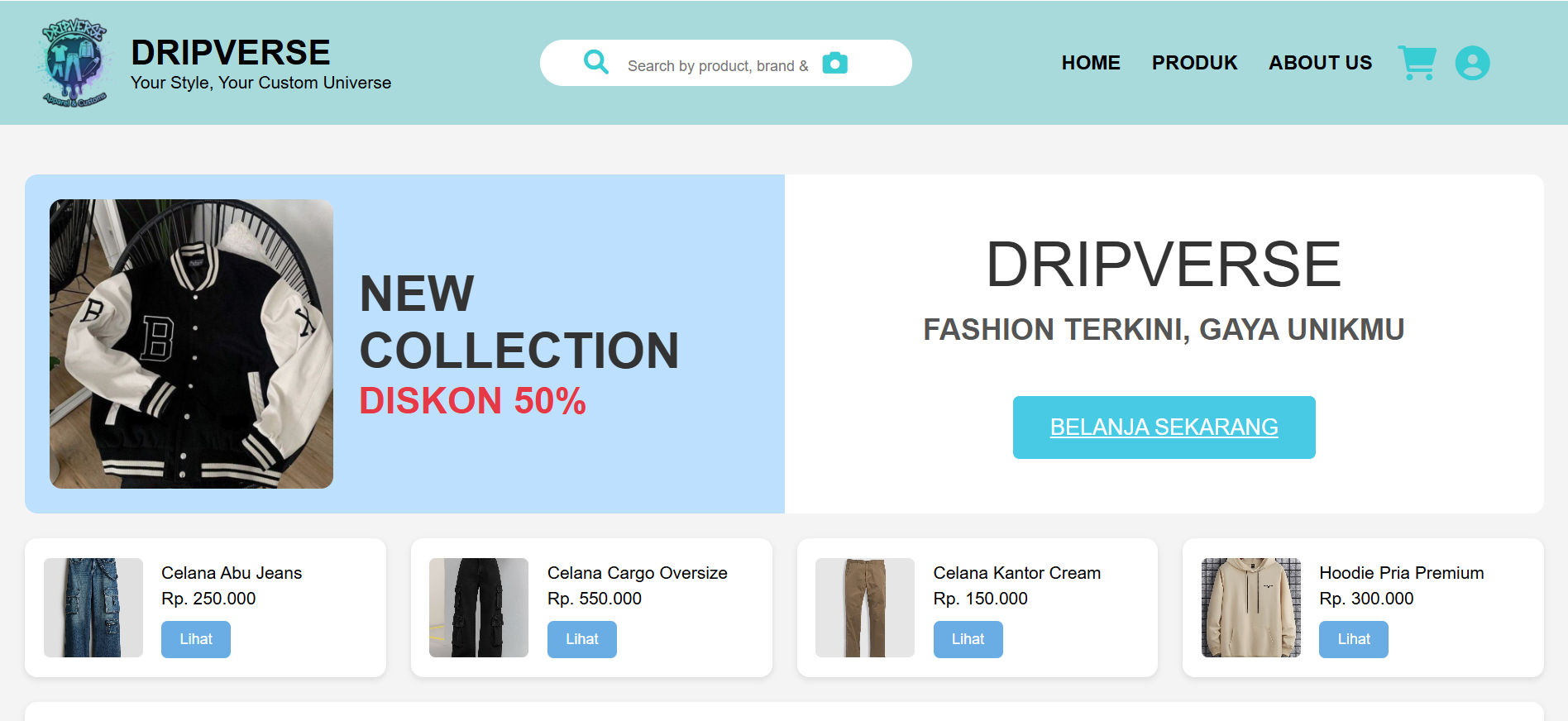This screenshot has height=721, width=1568.
Task: Select the black cargo pants thumbnail
Action: coord(479,608)
